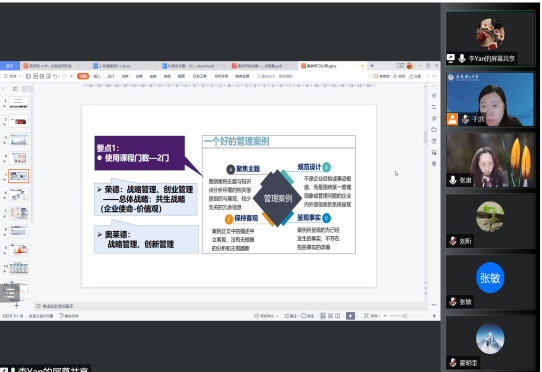542x372 pixels.
Task: Click the command search field in ribbon
Action: coord(275,76)
